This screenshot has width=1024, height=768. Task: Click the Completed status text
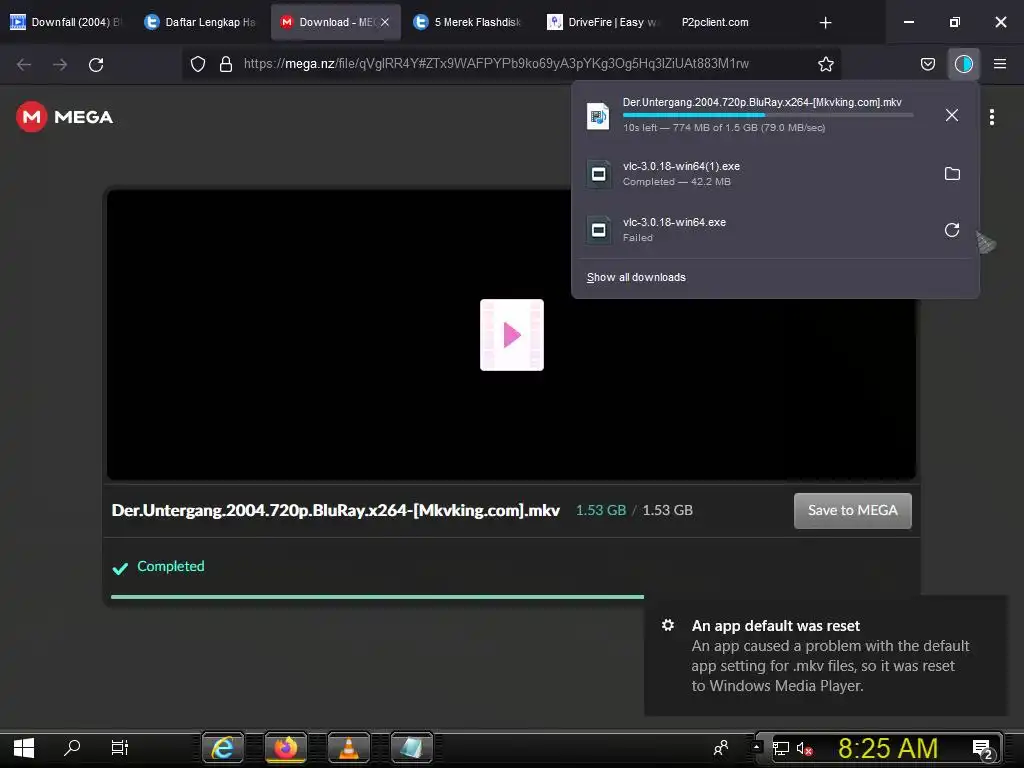coord(170,566)
